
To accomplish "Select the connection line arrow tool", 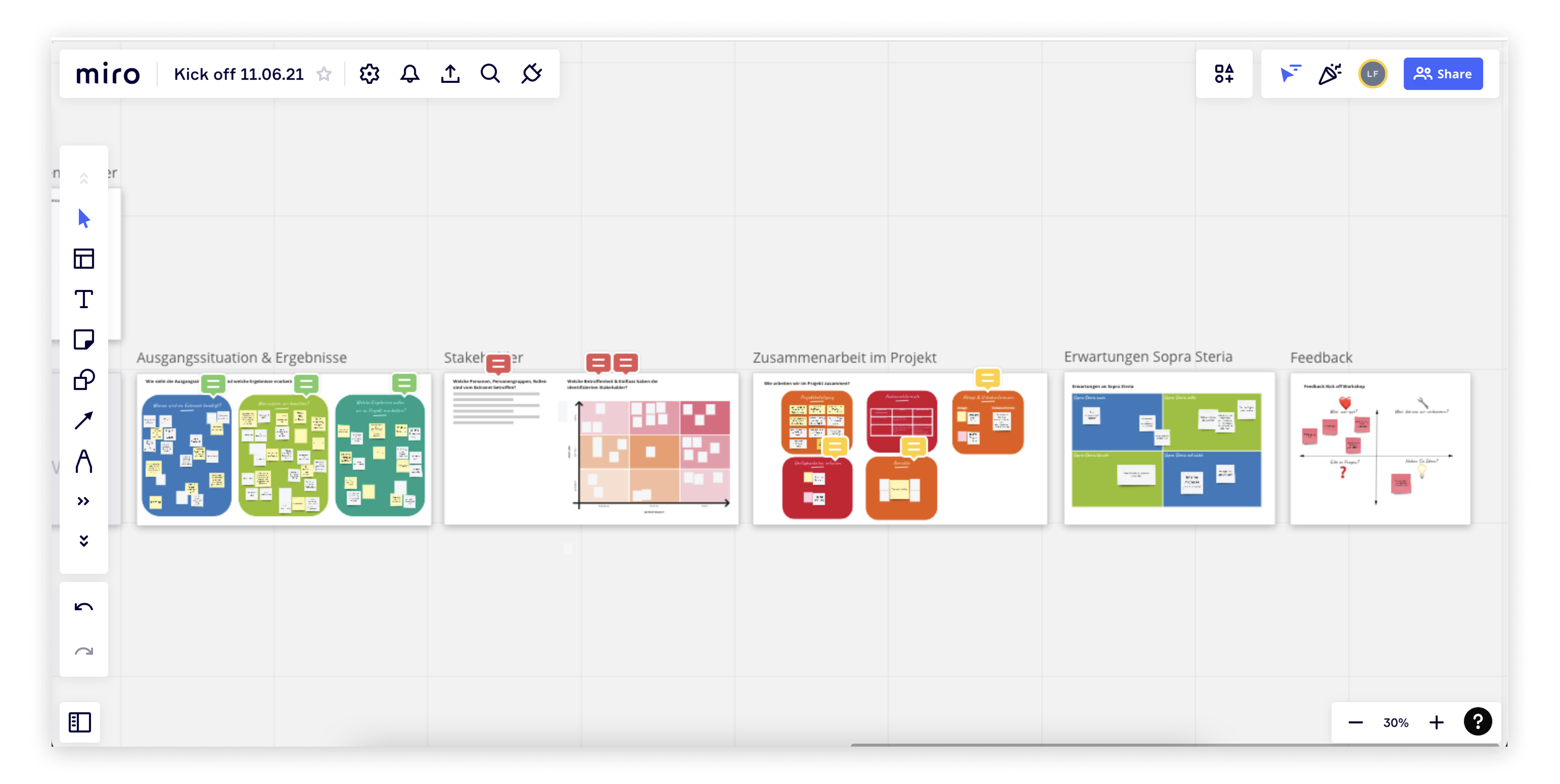I will pyautogui.click(x=84, y=420).
